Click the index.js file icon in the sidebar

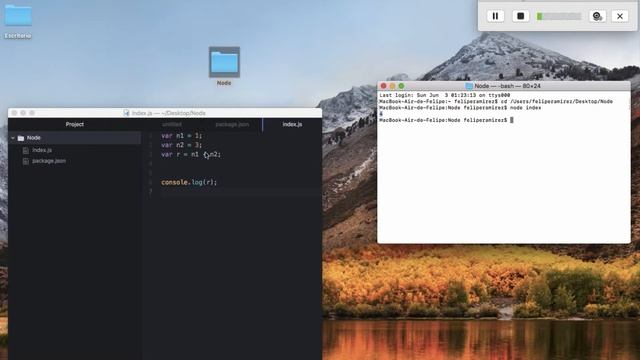[x=26, y=150]
